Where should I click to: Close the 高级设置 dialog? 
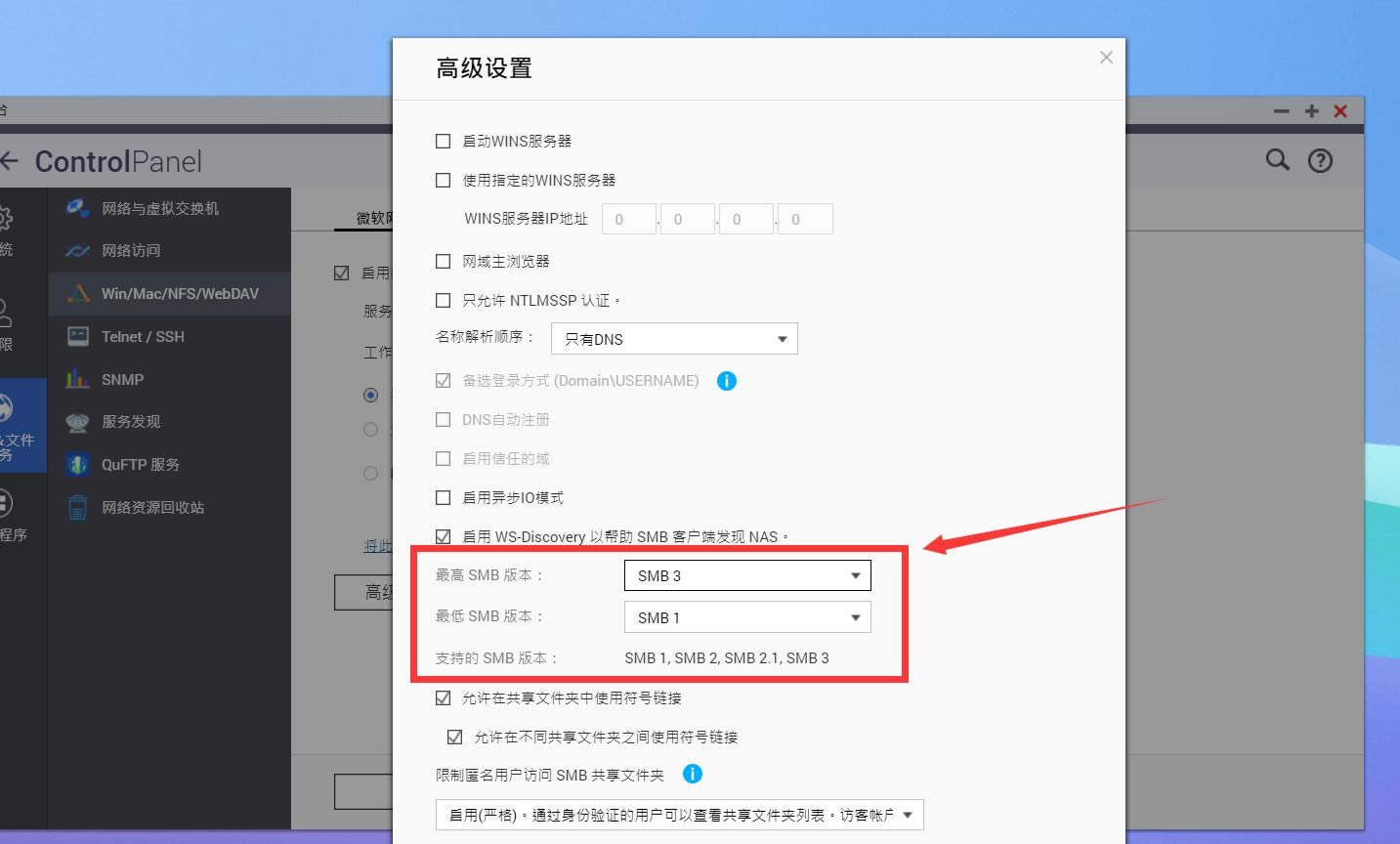coord(1106,58)
